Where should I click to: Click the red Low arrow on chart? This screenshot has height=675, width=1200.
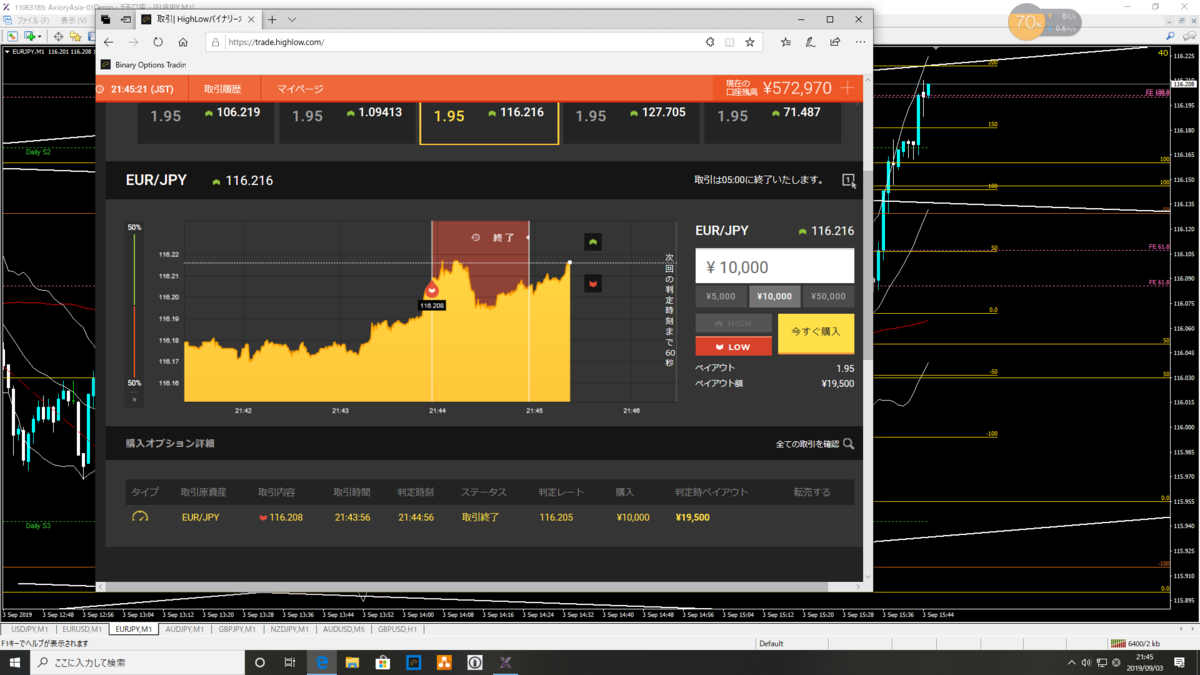pyautogui.click(x=593, y=284)
